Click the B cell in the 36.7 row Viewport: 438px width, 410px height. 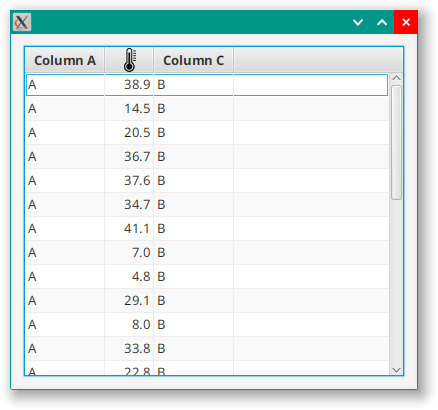pos(193,157)
